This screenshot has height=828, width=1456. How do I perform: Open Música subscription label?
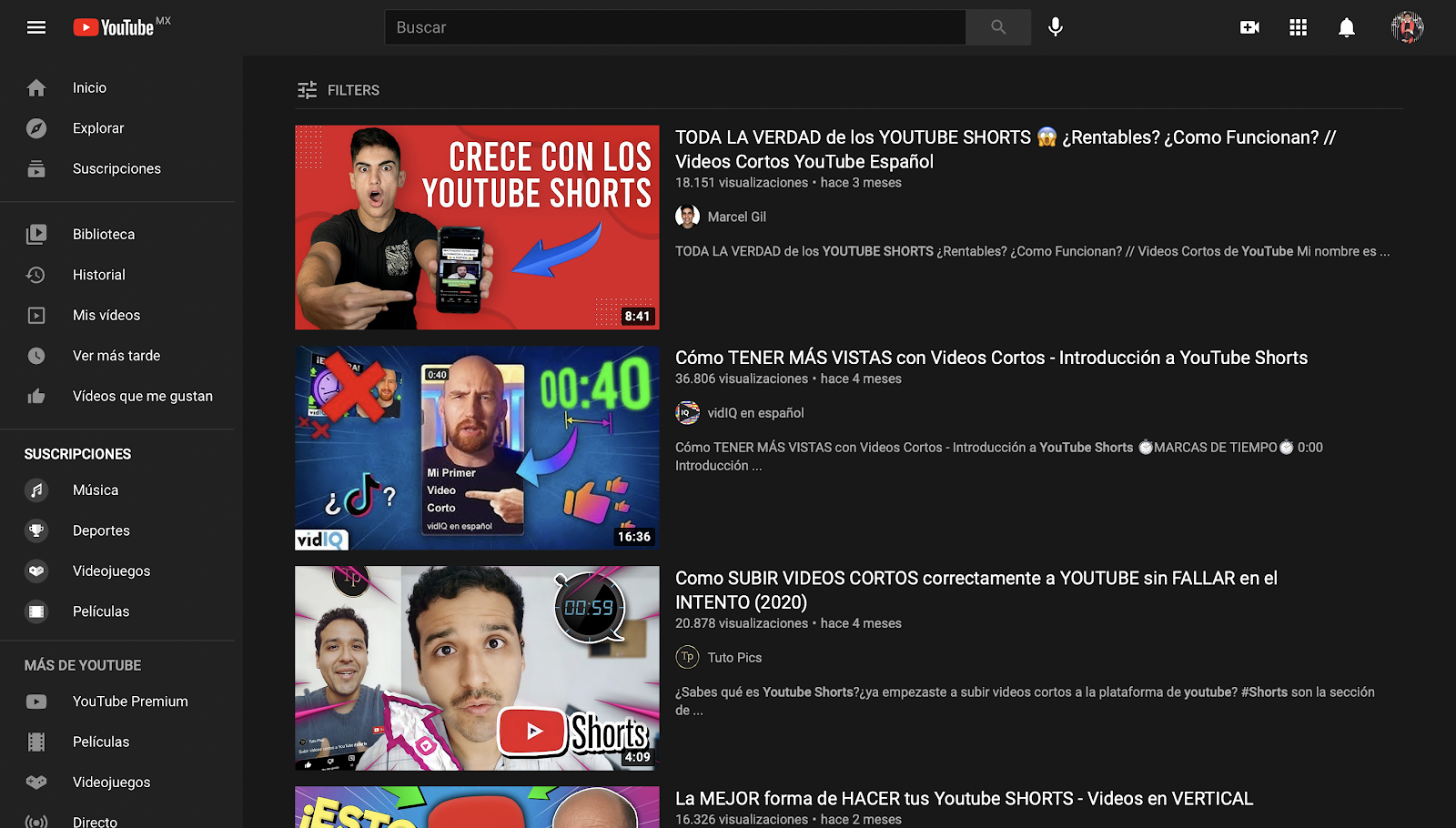(x=96, y=490)
